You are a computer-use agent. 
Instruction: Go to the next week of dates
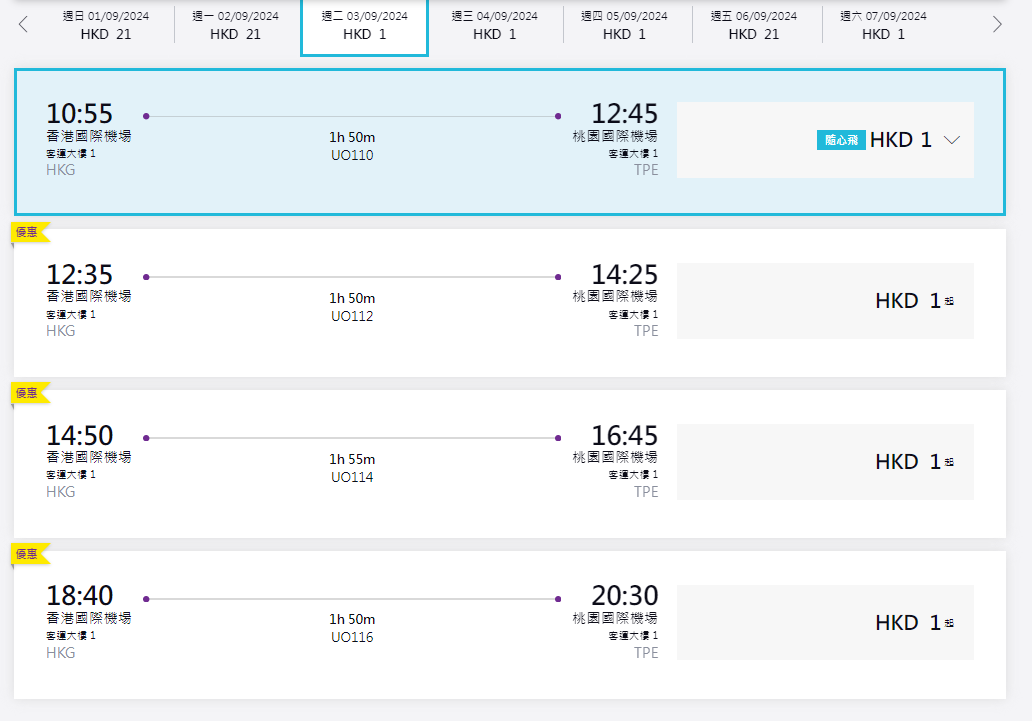pyautogui.click(x=997, y=25)
